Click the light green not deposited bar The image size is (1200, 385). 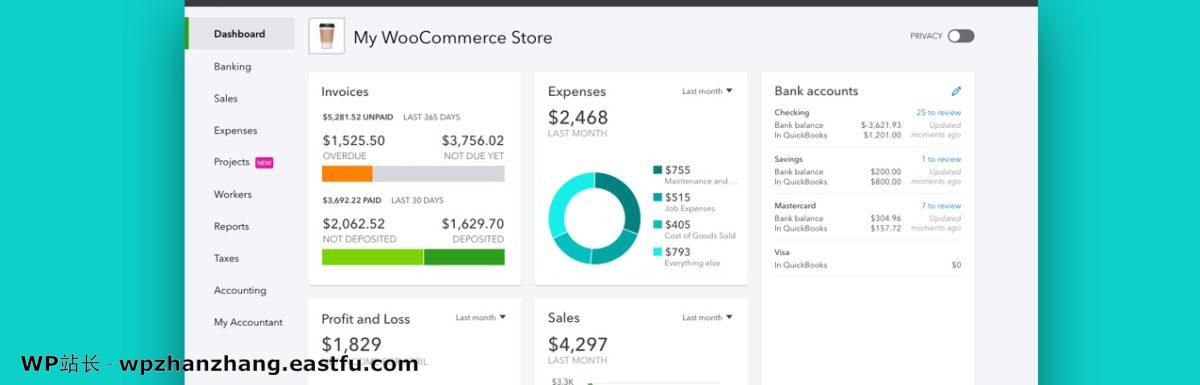tap(373, 257)
